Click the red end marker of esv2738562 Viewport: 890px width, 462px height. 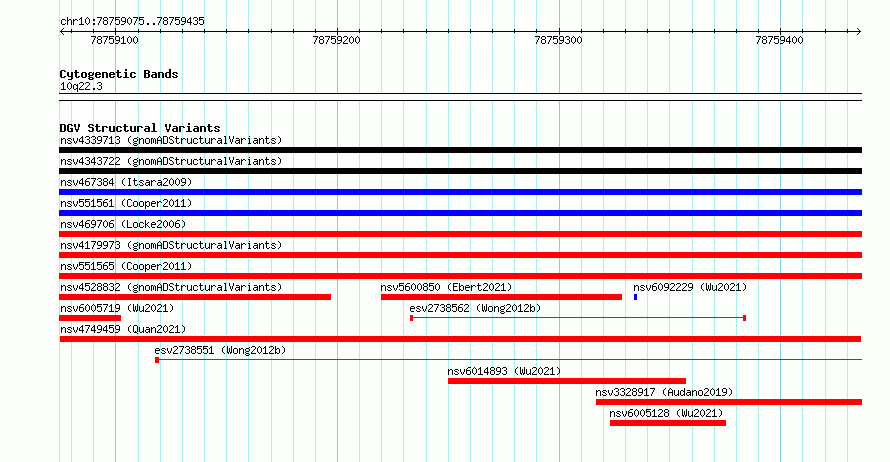[745, 318]
